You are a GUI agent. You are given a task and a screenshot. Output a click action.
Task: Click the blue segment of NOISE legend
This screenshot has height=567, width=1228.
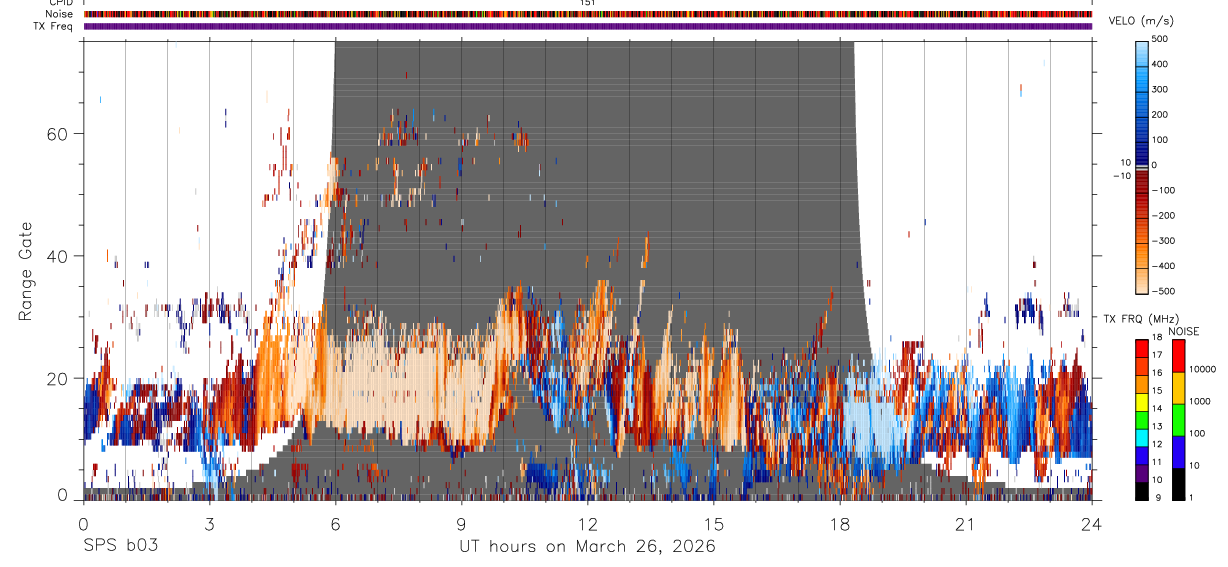(1178, 452)
